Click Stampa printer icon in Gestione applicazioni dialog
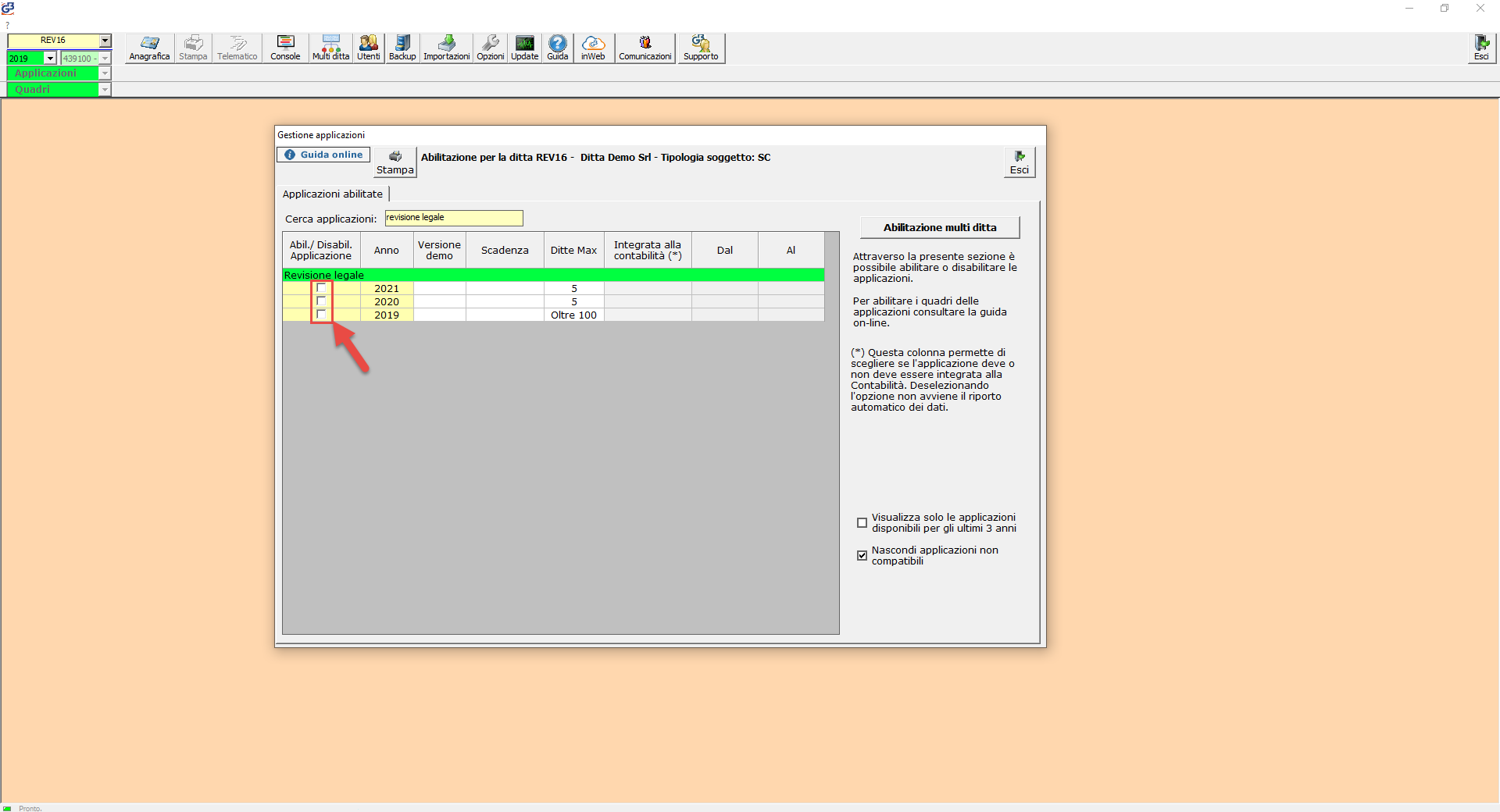The image size is (1500, 812). point(395,162)
